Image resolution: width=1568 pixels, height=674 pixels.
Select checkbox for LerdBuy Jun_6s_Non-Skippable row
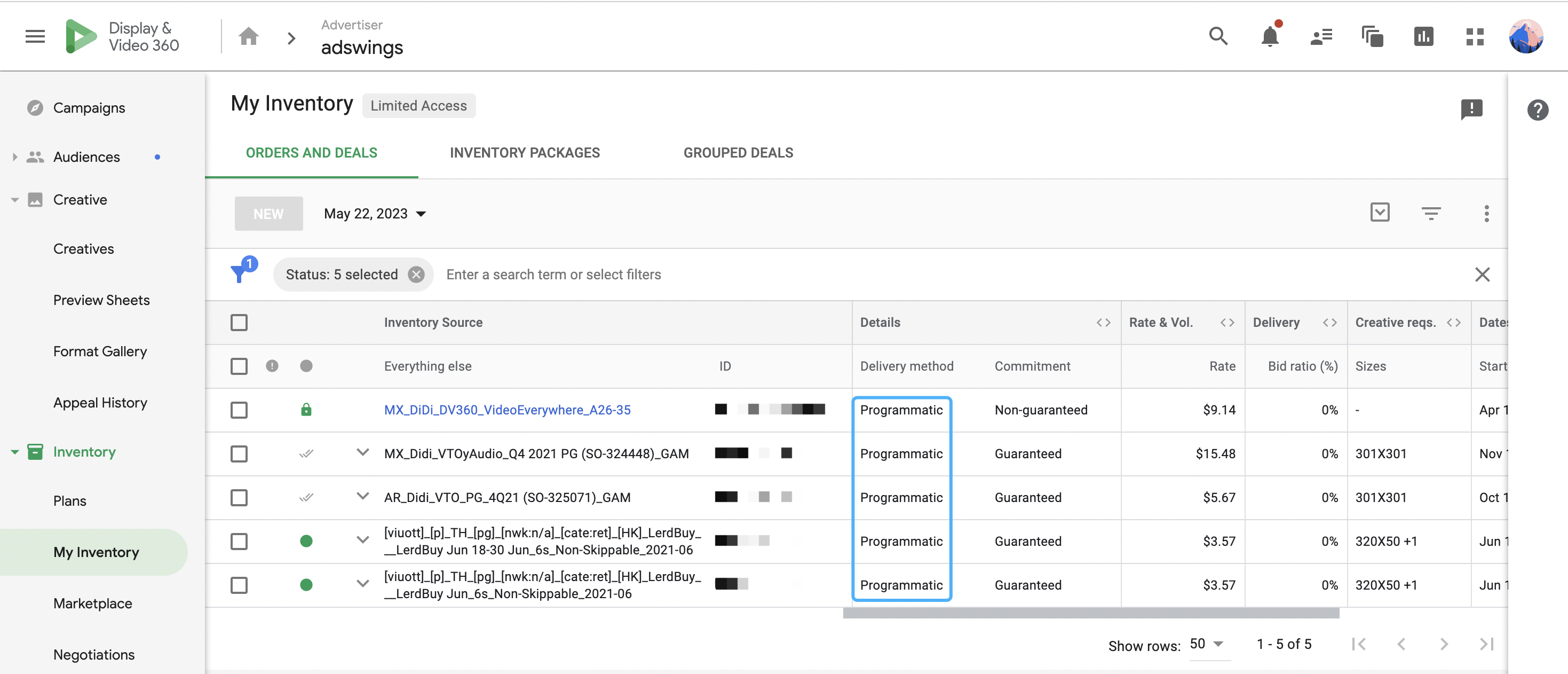pos(239,586)
